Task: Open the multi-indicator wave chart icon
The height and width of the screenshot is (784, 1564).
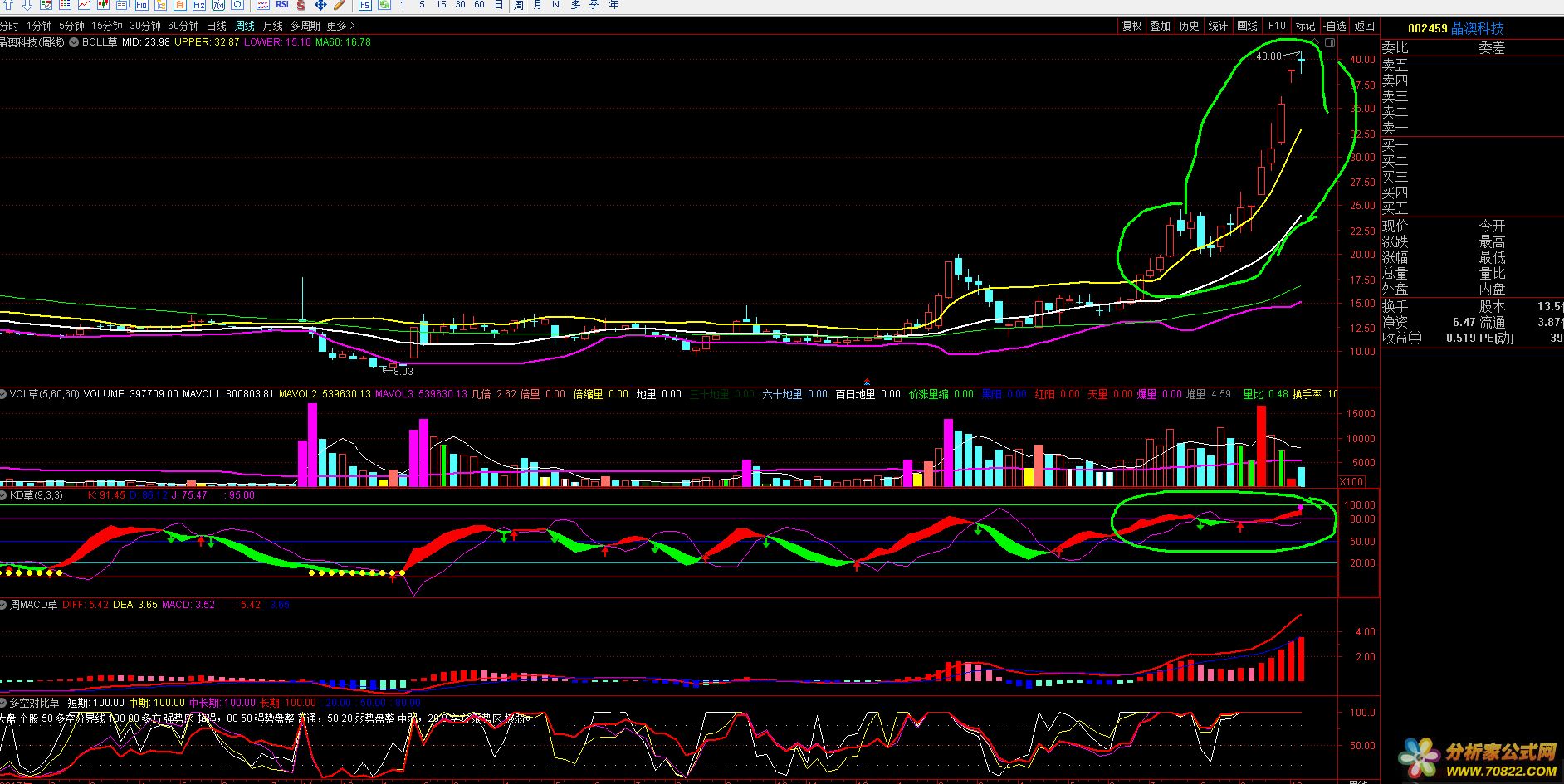Action: point(263,5)
